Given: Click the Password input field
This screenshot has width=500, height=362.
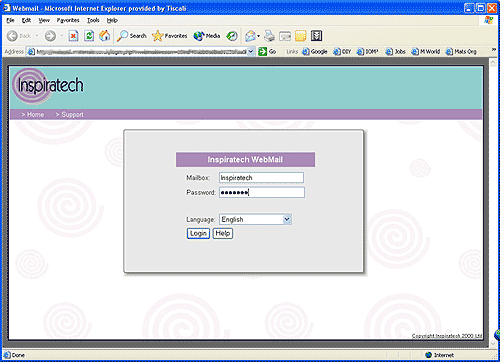Looking at the screenshot, I should click(x=262, y=192).
